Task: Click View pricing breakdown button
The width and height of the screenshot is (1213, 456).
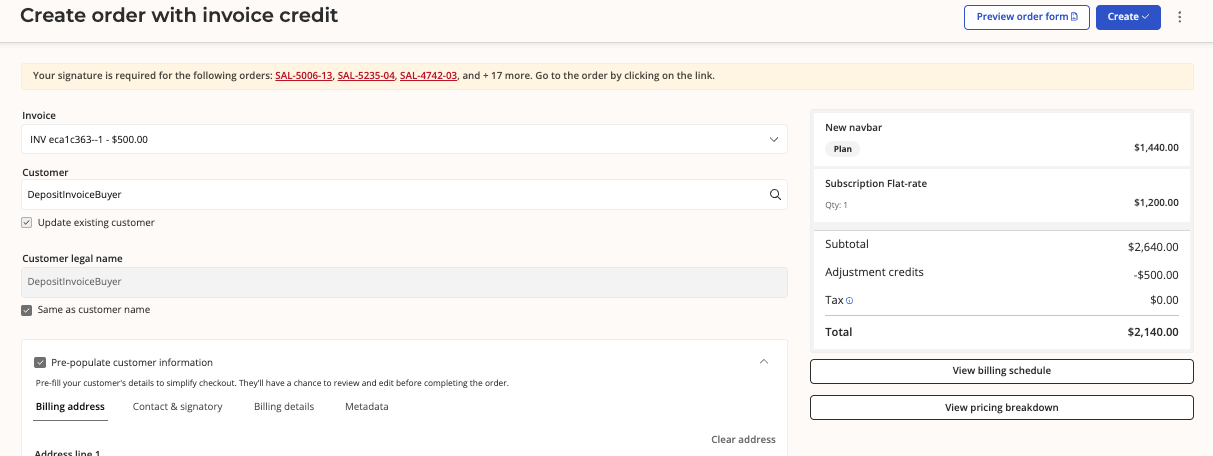Action: (1002, 408)
